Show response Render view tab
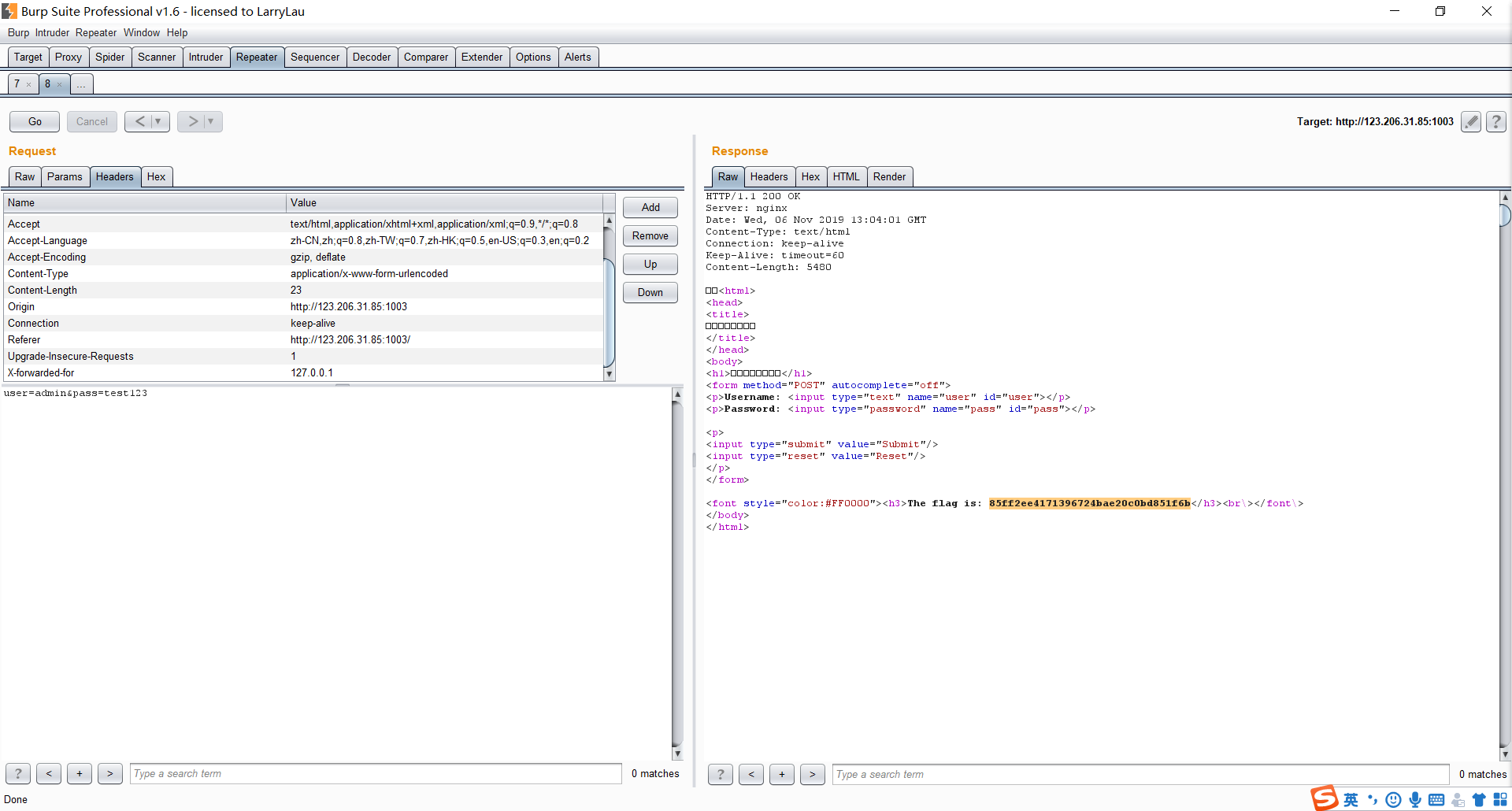The height and width of the screenshot is (811, 1512). pyautogui.click(x=889, y=176)
